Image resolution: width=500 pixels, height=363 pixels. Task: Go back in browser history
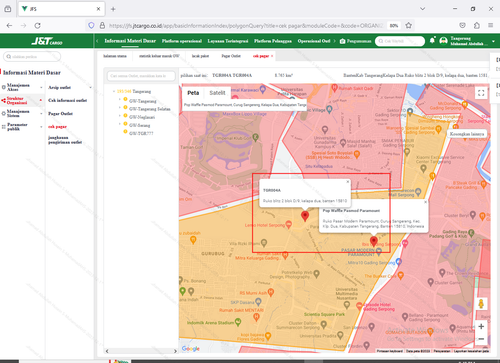(9, 25)
